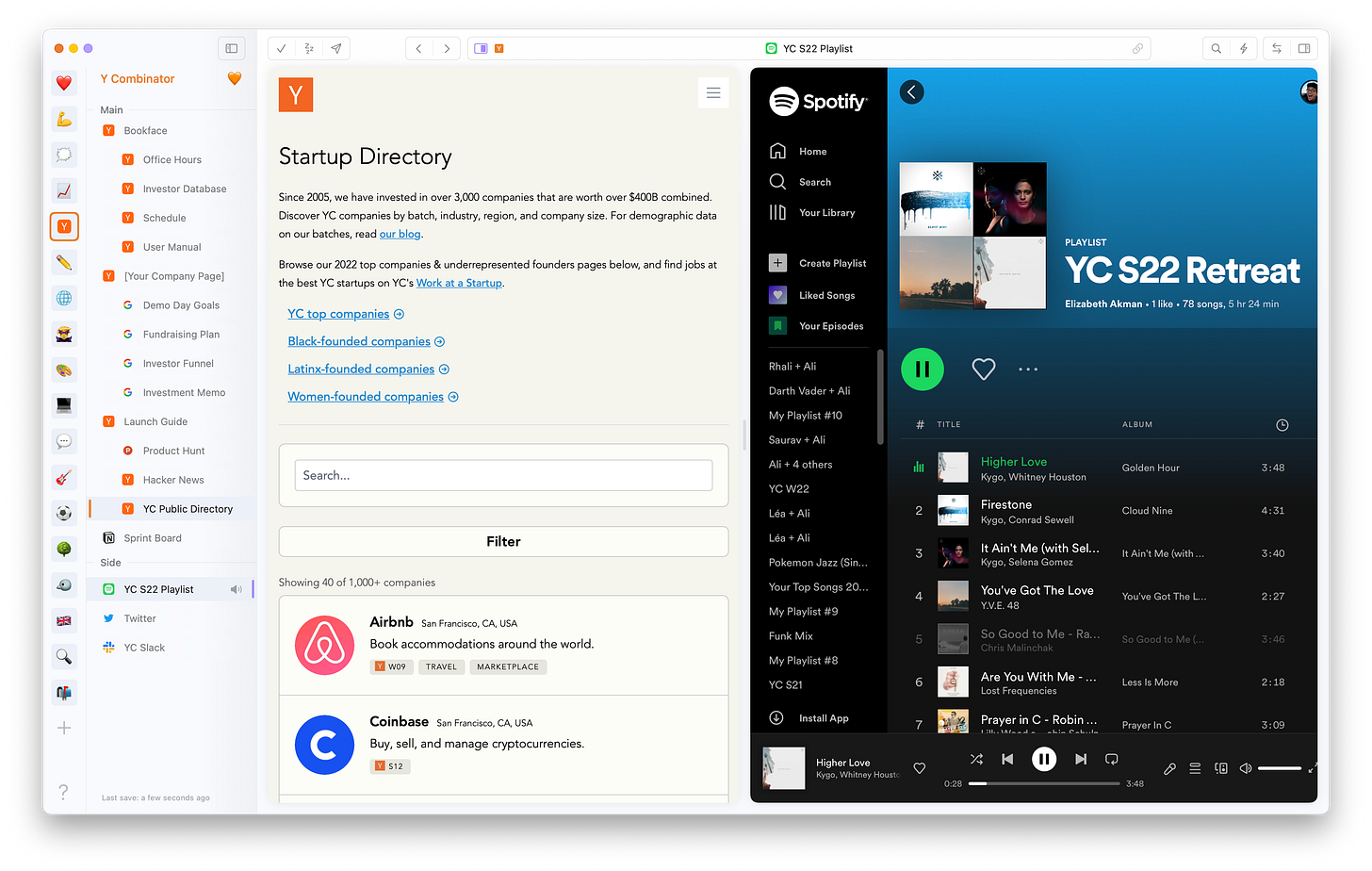Open Your Episodes in Spotify sidebar
This screenshot has height=871, width=1372.
coord(816,326)
